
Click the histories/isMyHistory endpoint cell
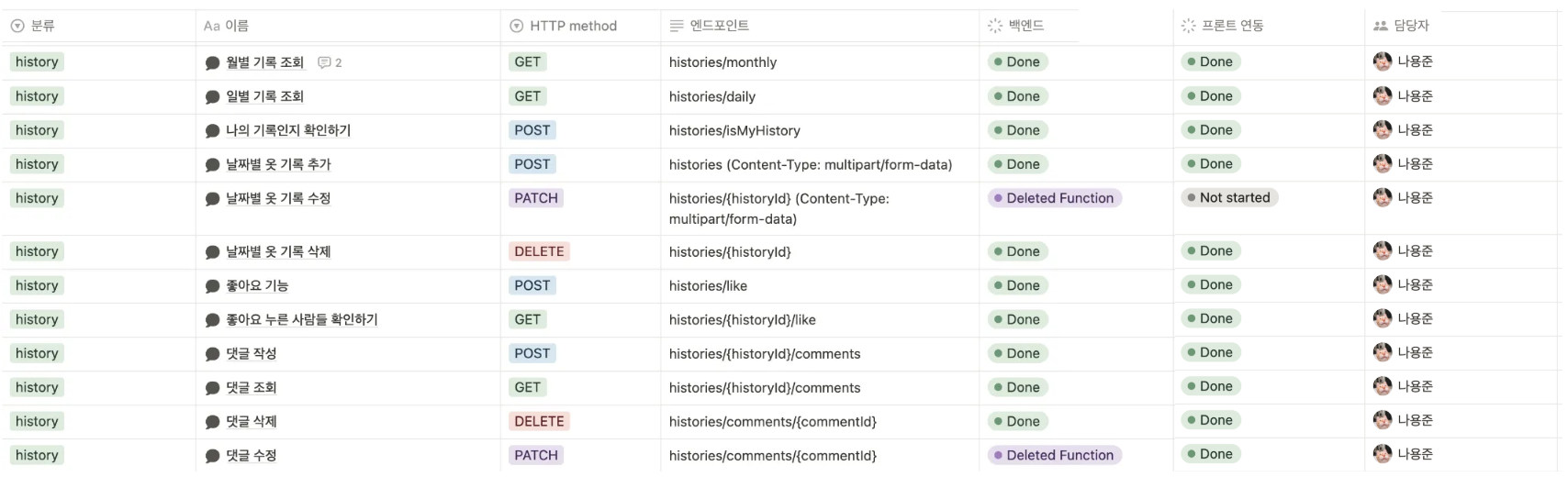[820, 130]
